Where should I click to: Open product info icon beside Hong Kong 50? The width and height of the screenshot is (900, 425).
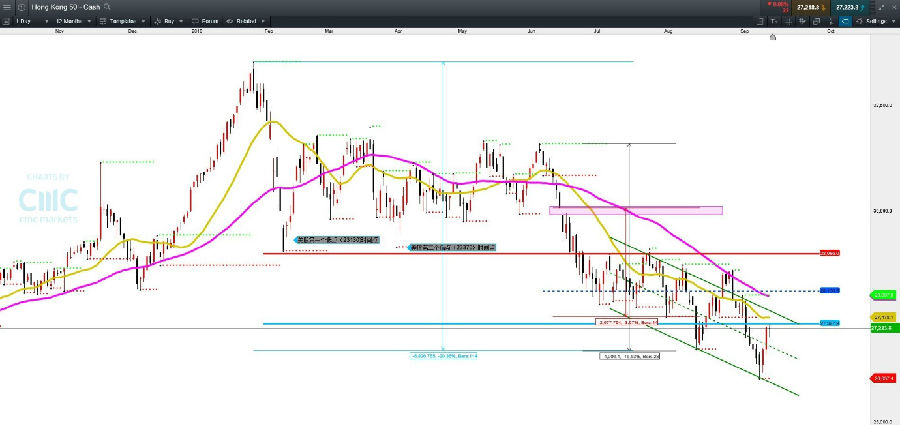21,7
